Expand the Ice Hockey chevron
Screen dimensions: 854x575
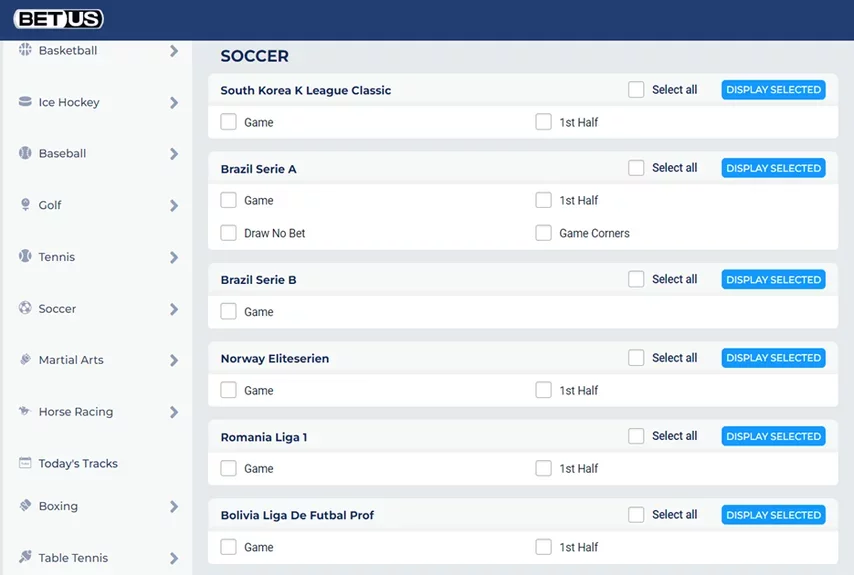(174, 102)
